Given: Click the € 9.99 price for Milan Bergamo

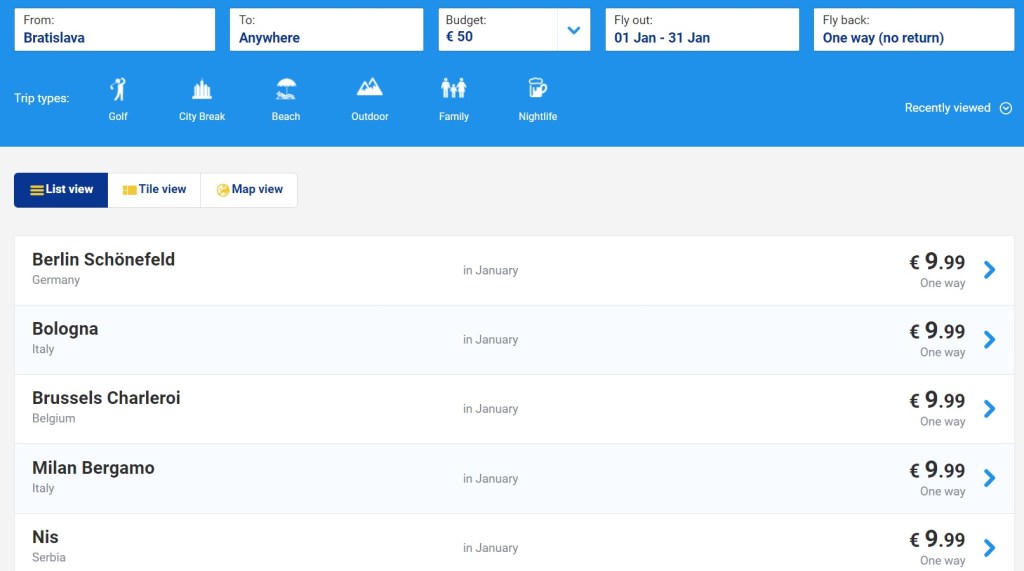Looking at the screenshot, I should (x=937, y=470).
